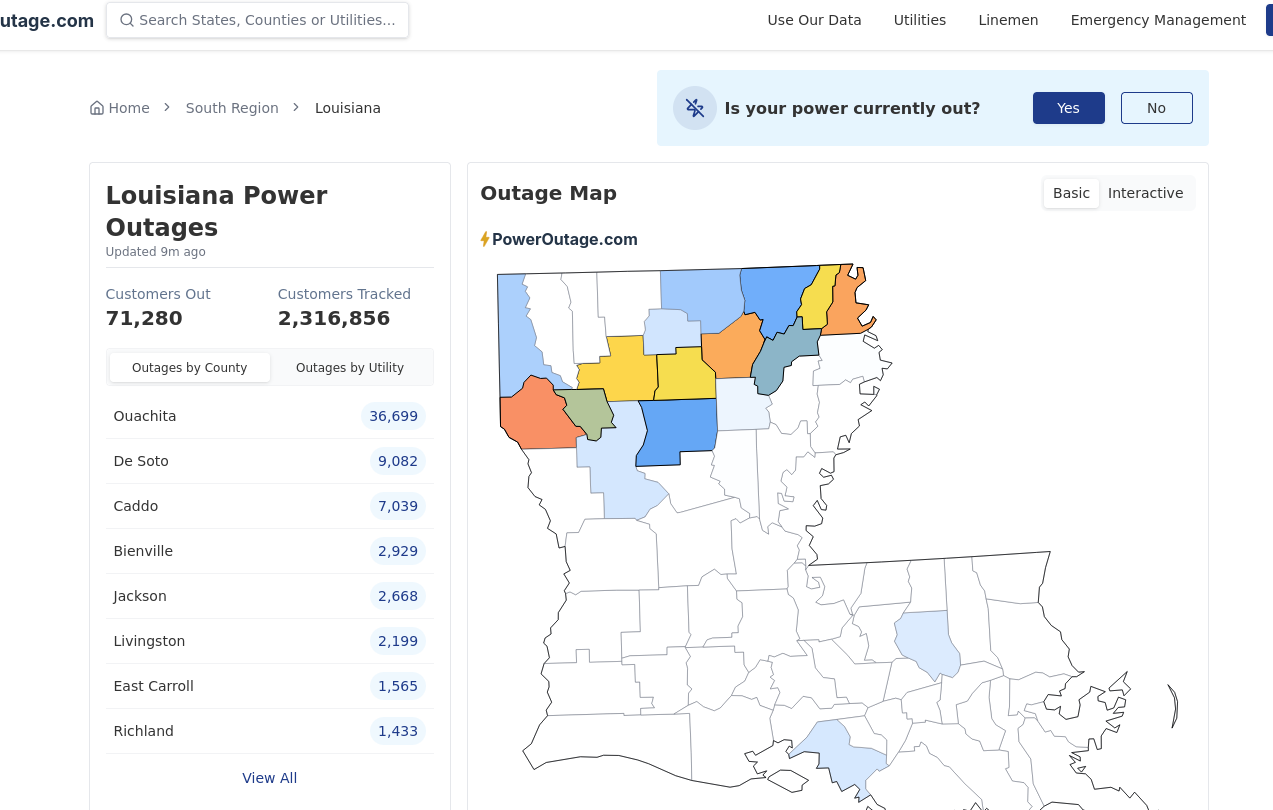Screen dimensions: 1273x810
Task: Open the Use Our Data menu
Action: click(814, 20)
